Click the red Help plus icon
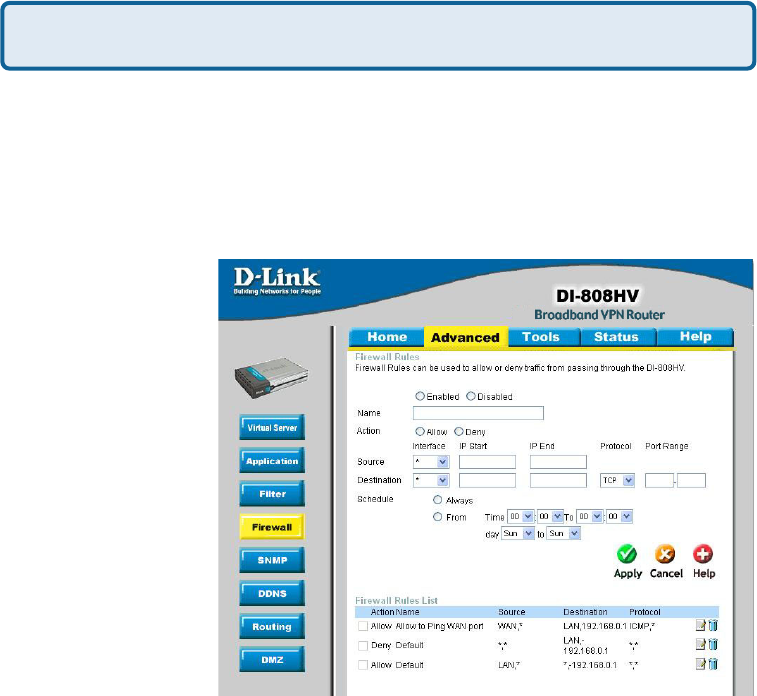This screenshot has width=757, height=696. pos(702,554)
